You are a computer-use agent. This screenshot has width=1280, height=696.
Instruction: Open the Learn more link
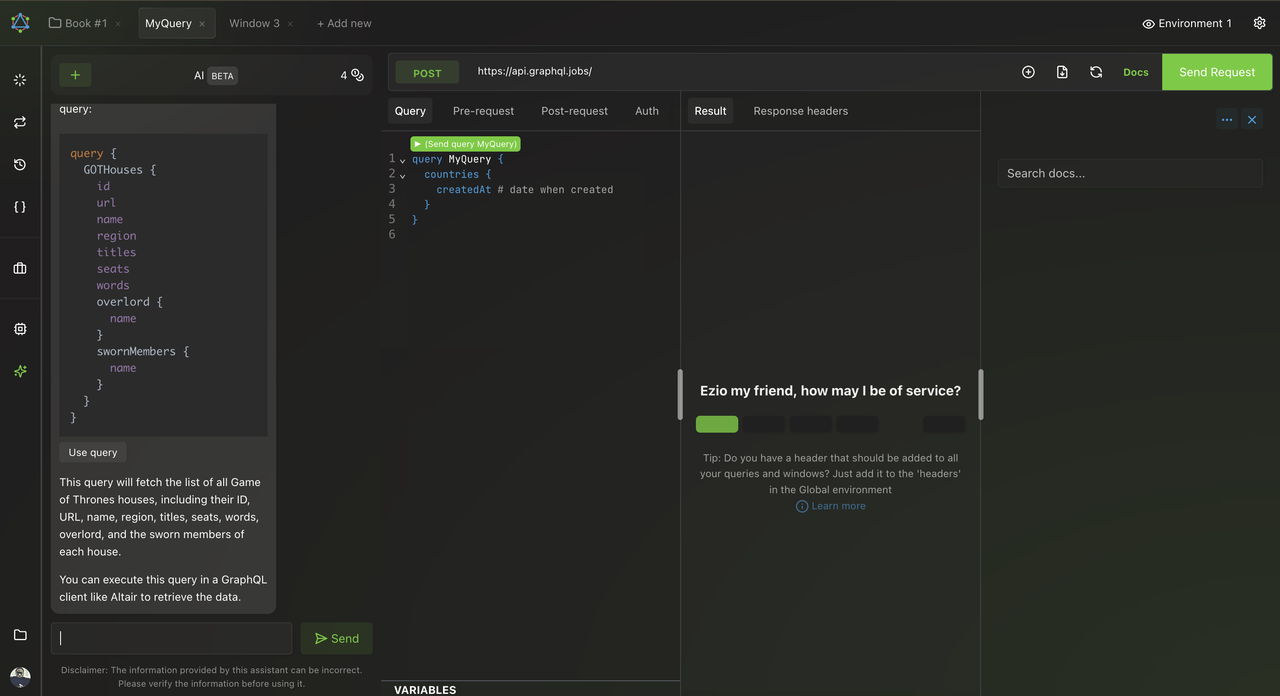pos(831,505)
